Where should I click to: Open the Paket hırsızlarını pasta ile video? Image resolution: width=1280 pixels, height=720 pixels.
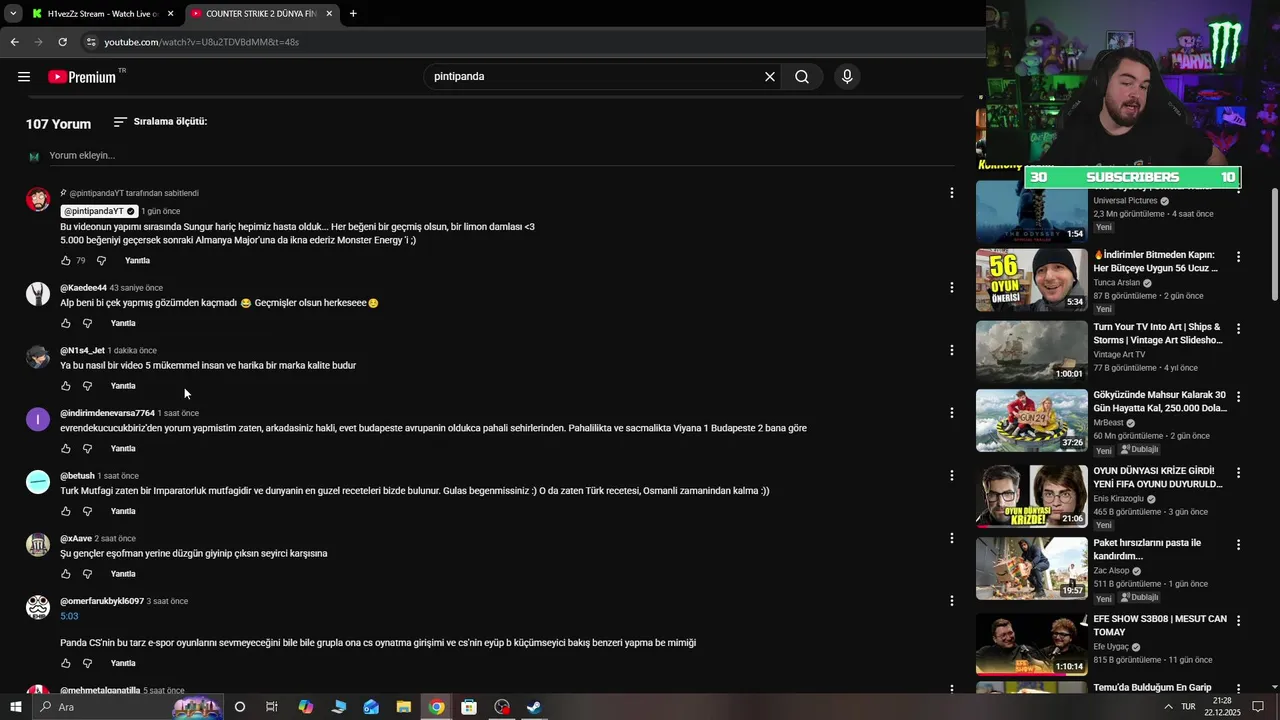coord(1031,568)
